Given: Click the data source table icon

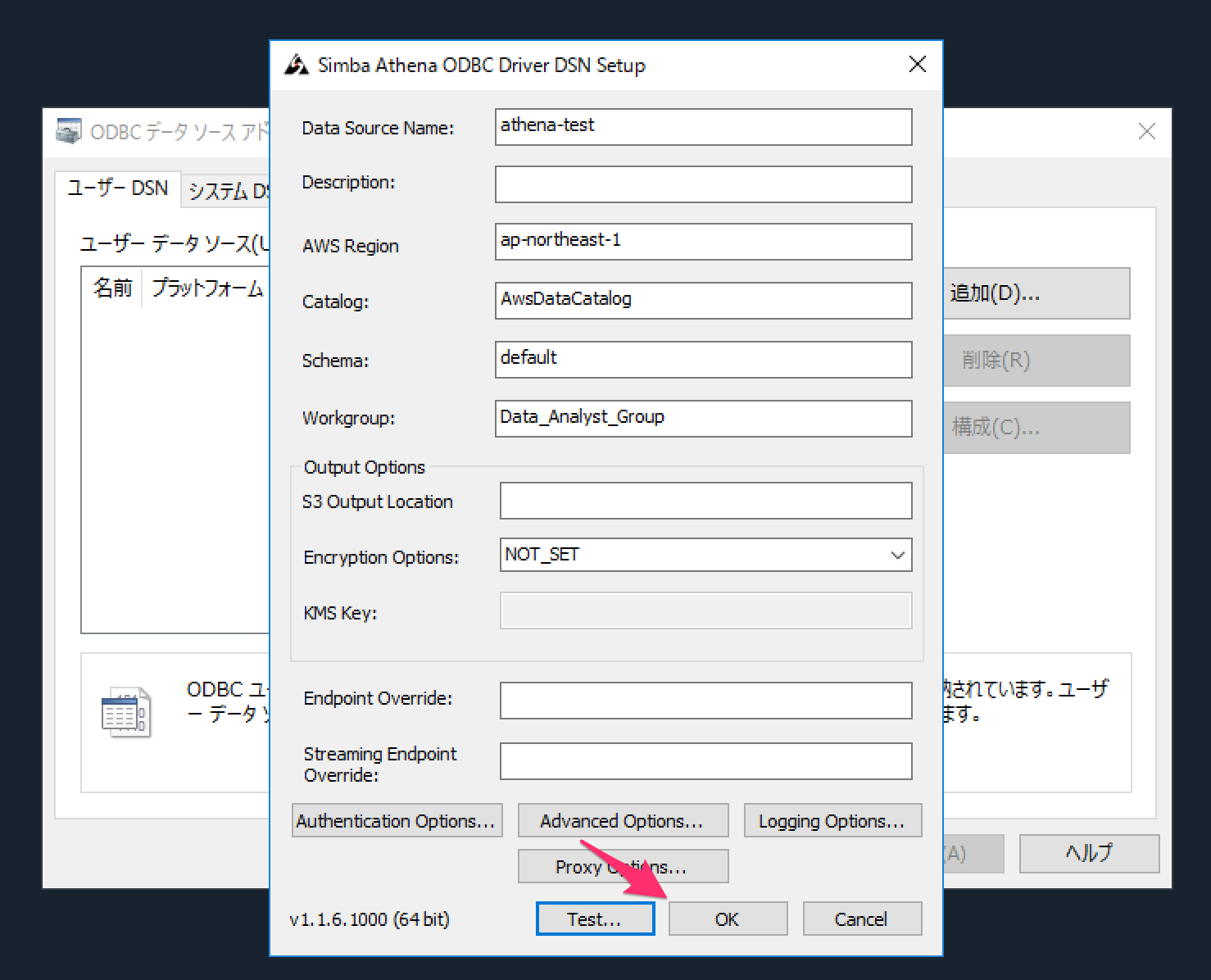Looking at the screenshot, I should click(x=125, y=711).
